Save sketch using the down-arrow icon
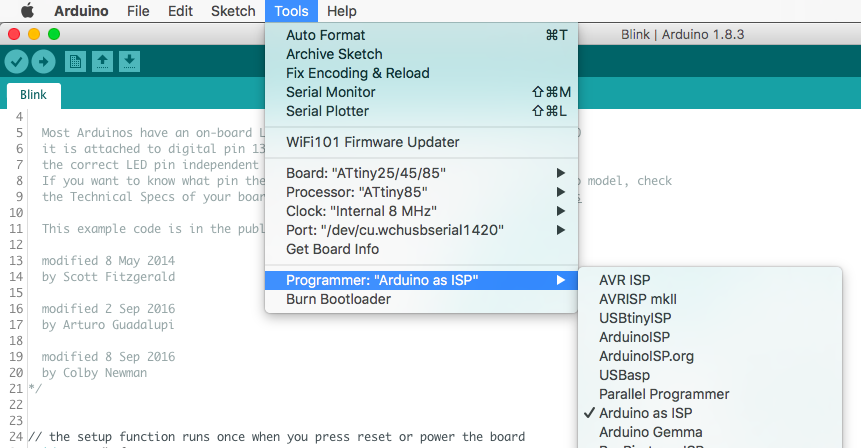 point(129,61)
